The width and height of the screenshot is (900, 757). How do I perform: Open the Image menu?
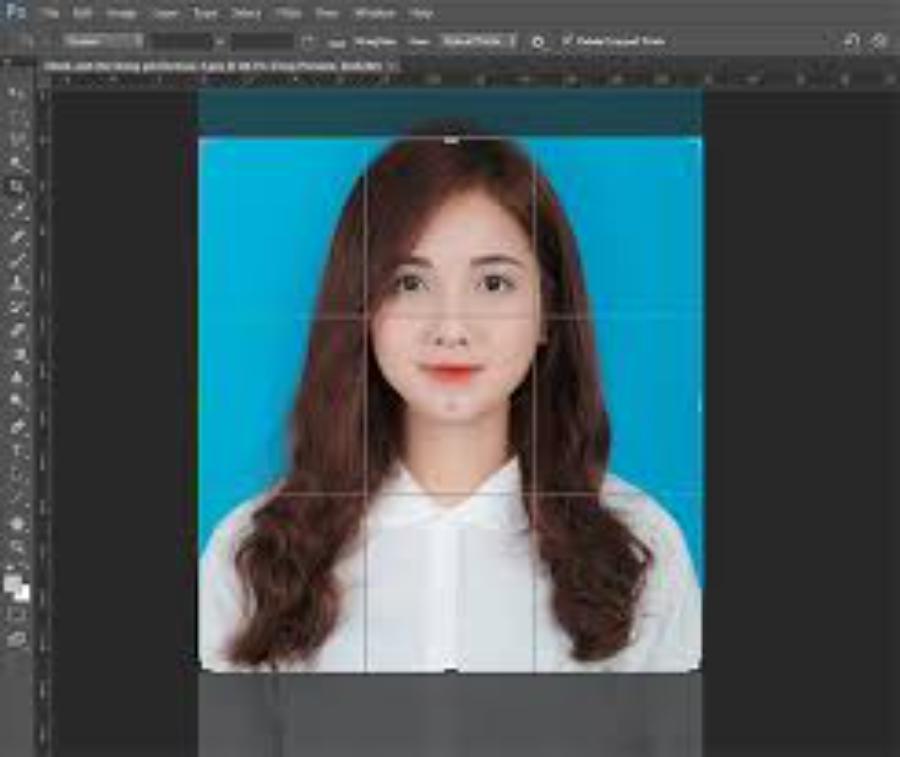122,13
